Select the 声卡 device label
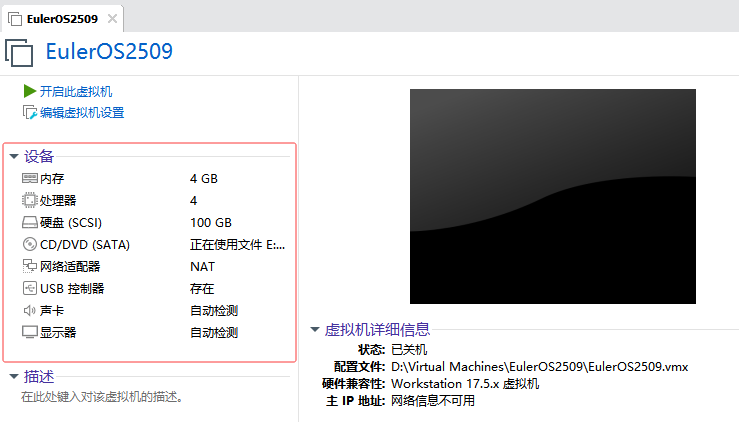Screen dimensions: 739x422 52,311
